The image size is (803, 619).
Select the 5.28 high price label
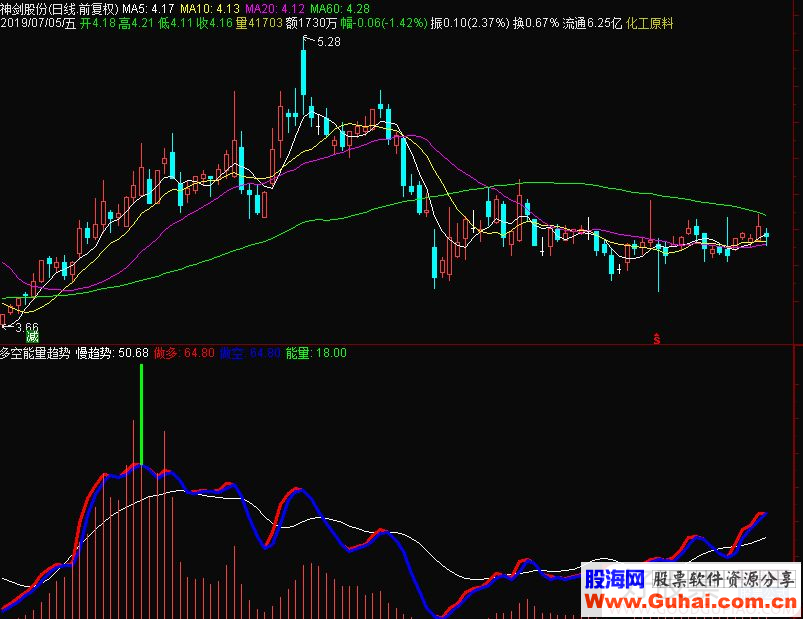point(329,42)
